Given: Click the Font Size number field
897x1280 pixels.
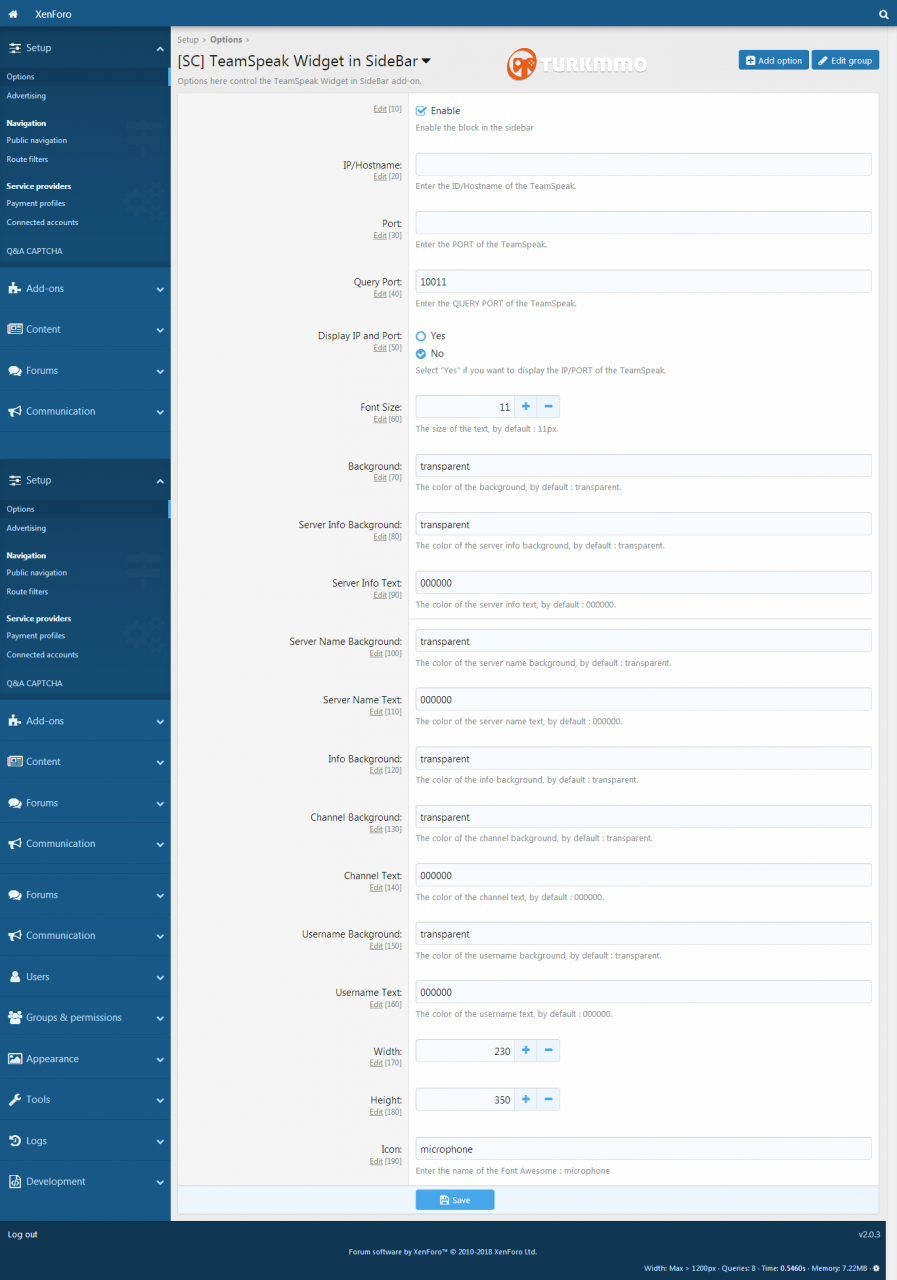Looking at the screenshot, I should (465, 407).
